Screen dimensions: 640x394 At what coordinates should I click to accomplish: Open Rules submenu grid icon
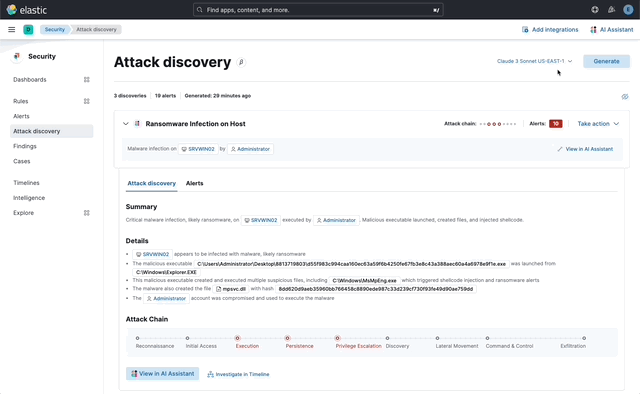[87, 101]
